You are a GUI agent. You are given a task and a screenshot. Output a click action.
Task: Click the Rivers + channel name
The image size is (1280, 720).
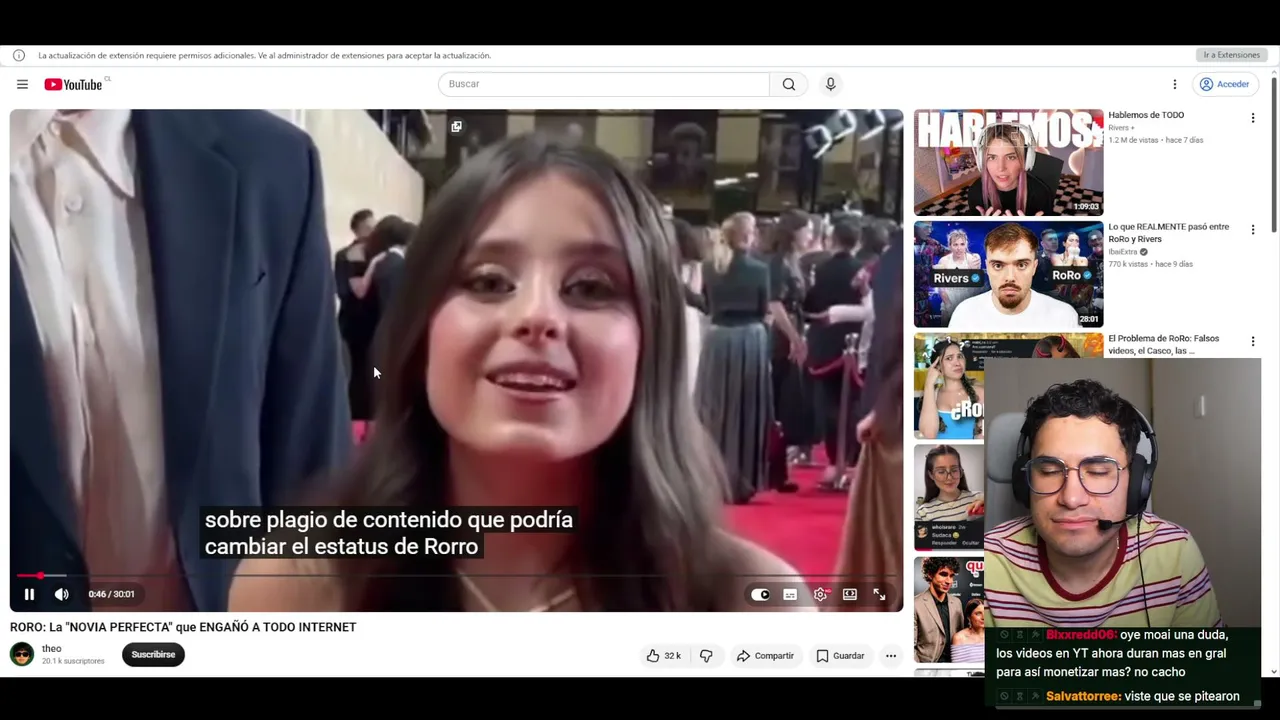click(1121, 128)
